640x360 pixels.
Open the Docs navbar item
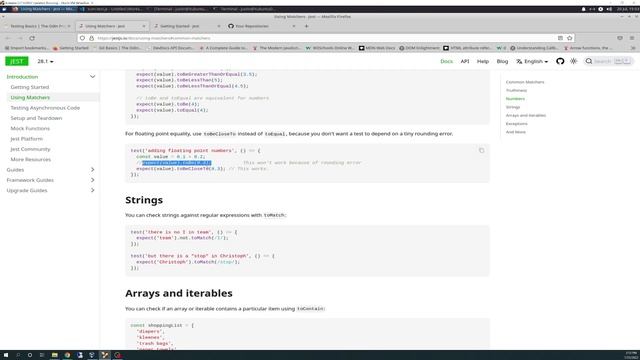click(x=447, y=61)
